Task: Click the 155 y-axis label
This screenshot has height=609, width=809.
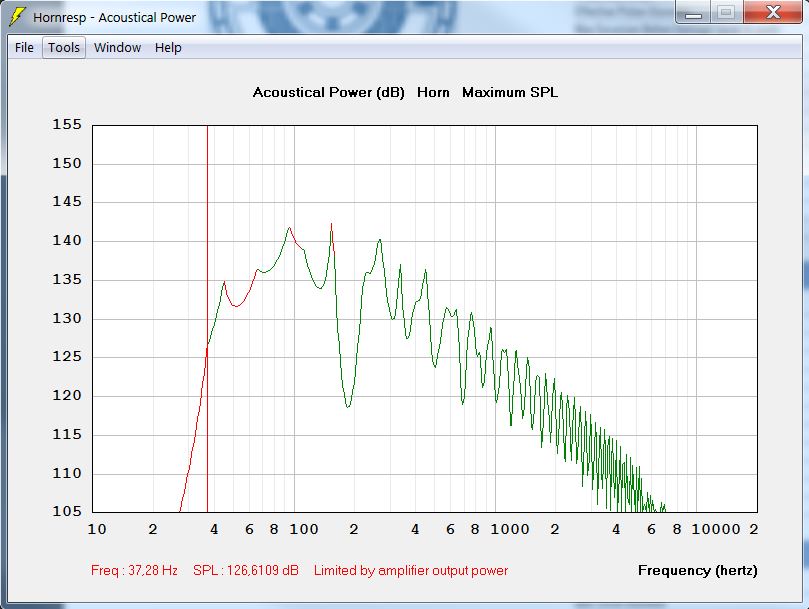Action: 67,124
